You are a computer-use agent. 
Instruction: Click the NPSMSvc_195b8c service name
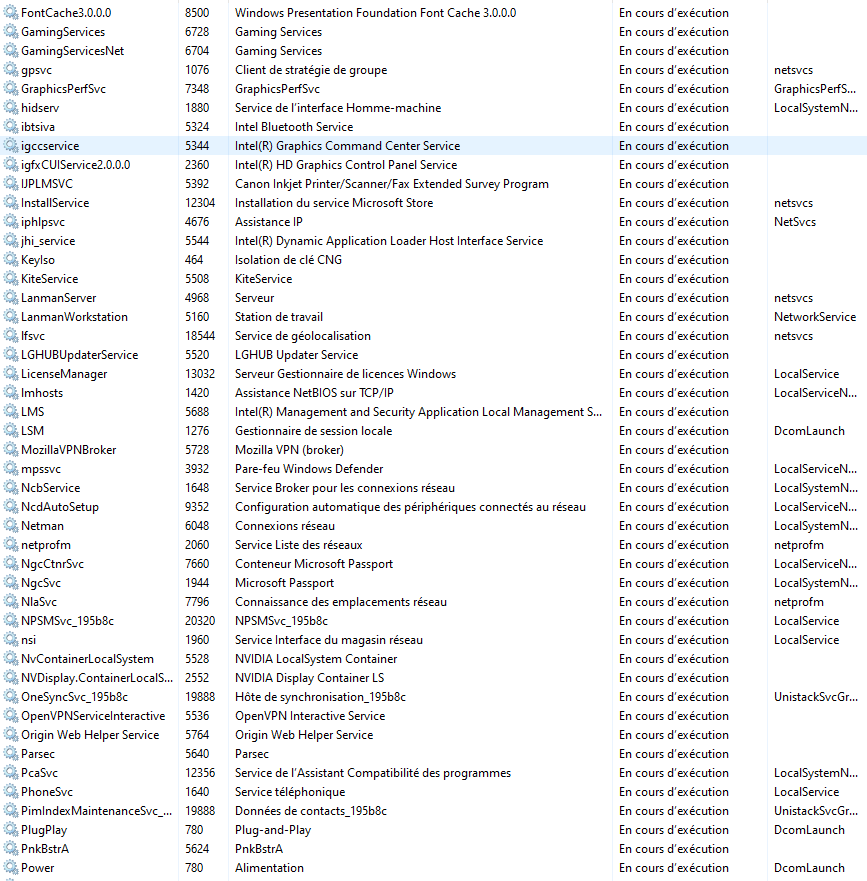pos(67,621)
